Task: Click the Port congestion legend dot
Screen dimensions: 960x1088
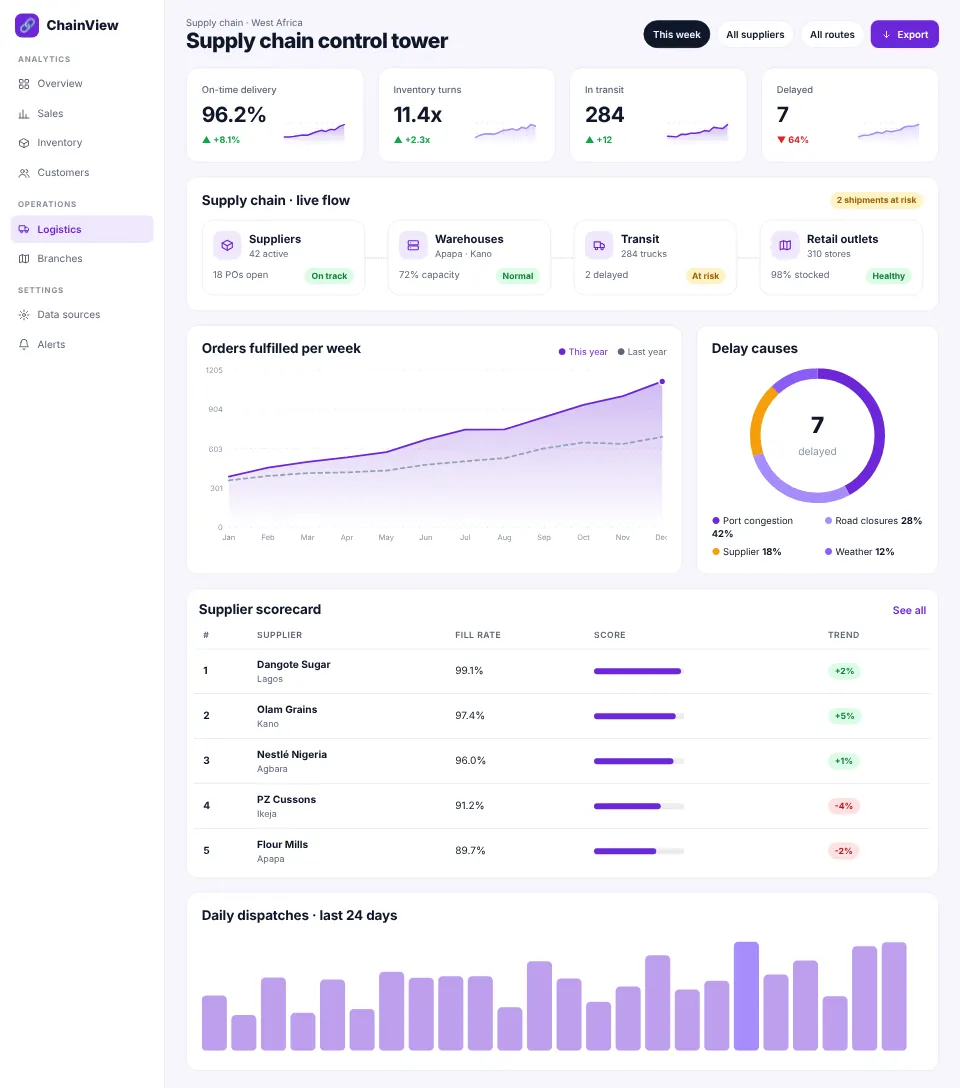Action: click(716, 521)
